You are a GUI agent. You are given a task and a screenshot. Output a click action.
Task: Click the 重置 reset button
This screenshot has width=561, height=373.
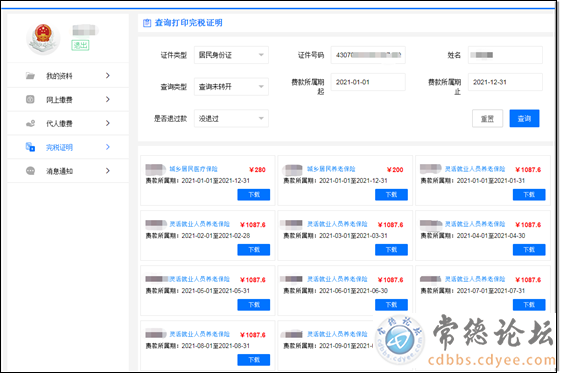point(487,118)
